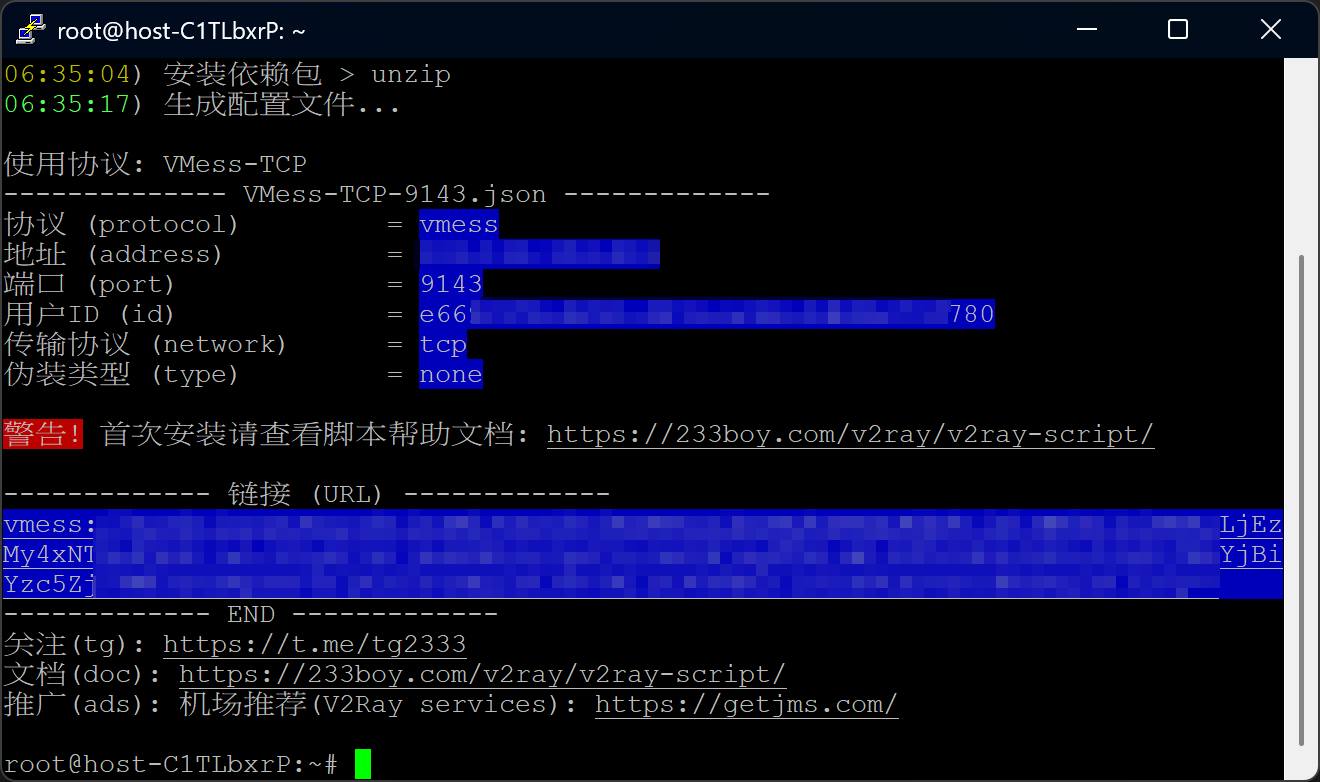Click the blurred address value field
1320x782 pixels.
click(x=539, y=255)
